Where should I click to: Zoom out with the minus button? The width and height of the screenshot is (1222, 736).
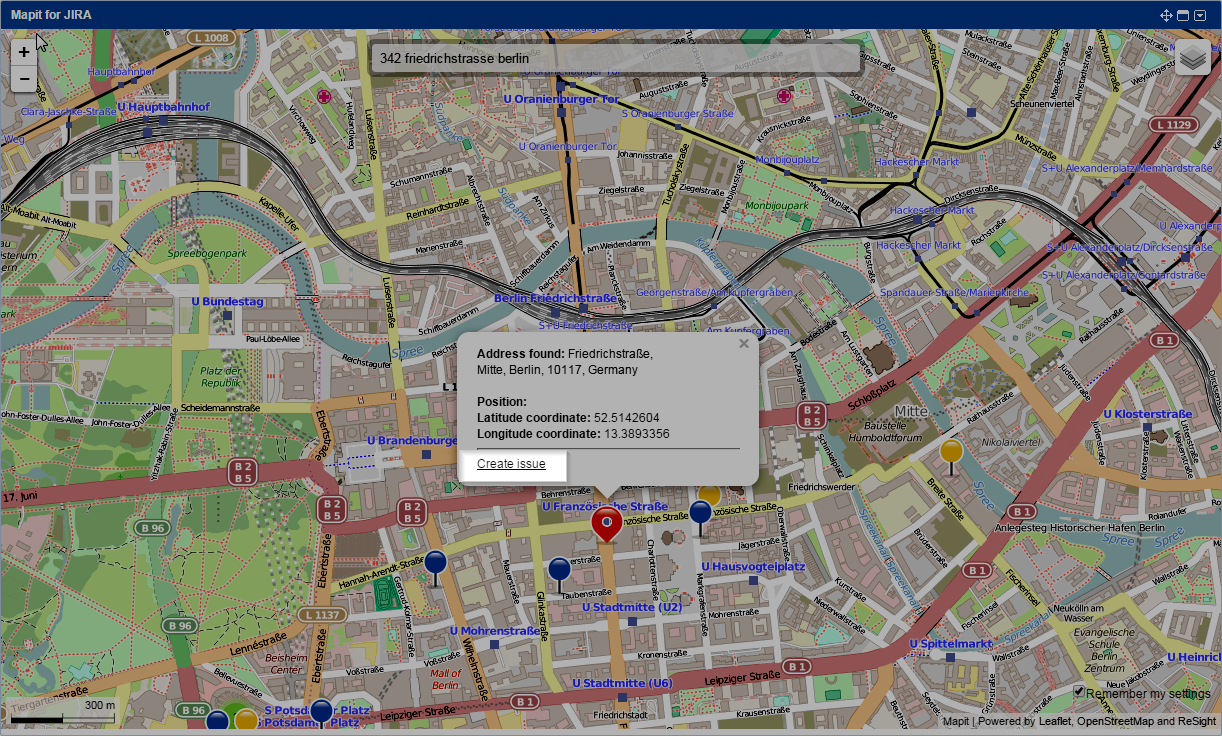tap(24, 79)
